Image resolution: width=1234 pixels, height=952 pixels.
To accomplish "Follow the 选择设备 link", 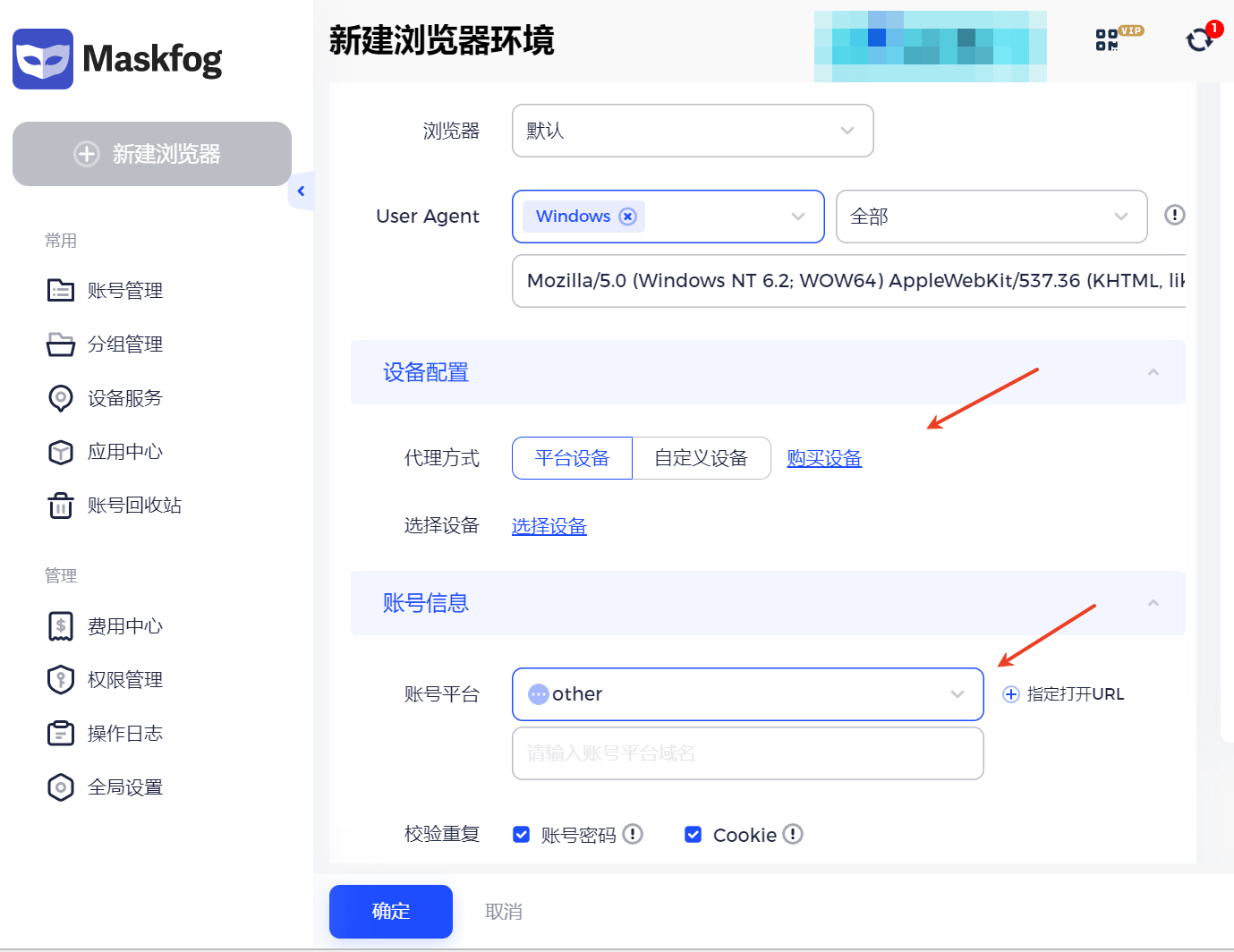I will 549,526.
